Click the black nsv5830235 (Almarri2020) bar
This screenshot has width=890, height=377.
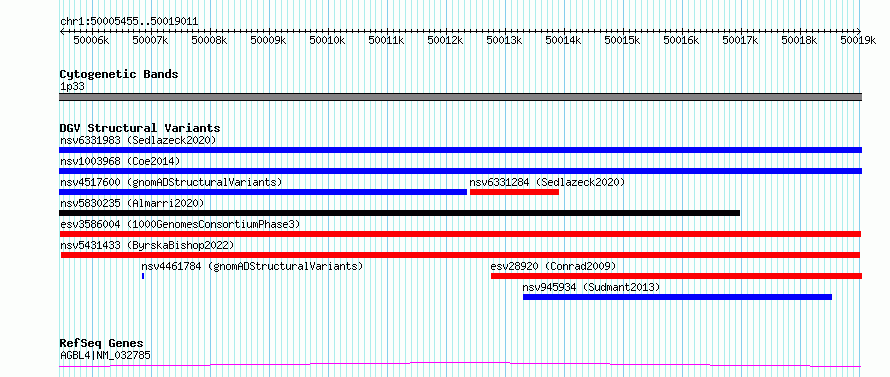point(400,213)
